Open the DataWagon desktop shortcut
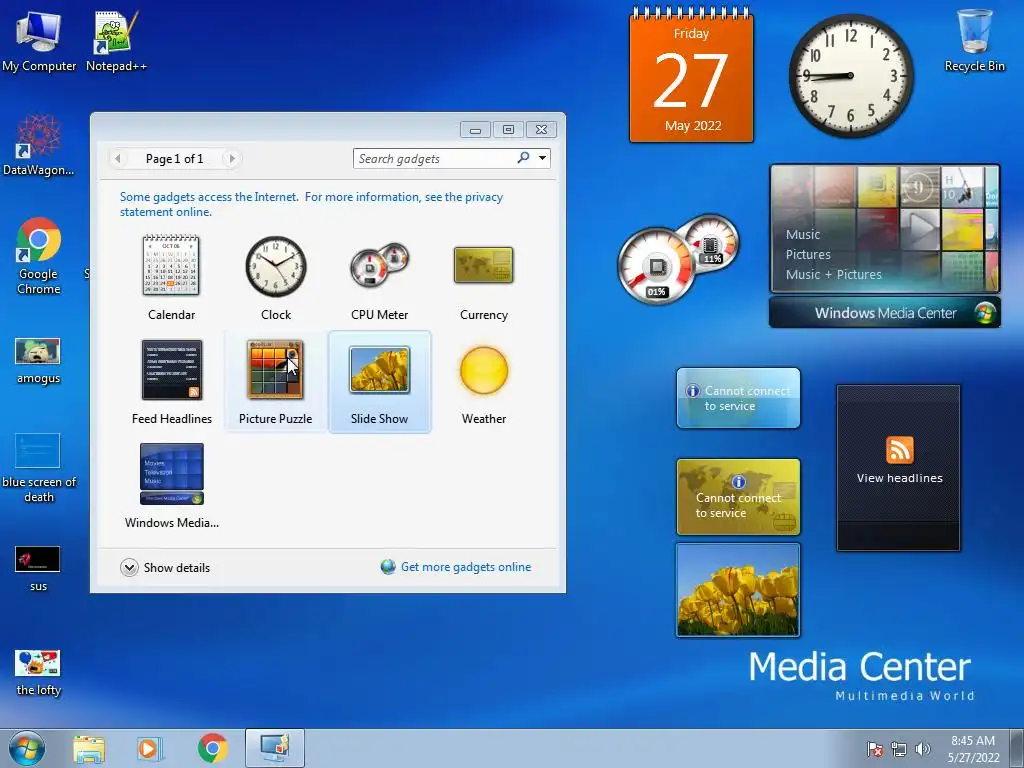 39,145
